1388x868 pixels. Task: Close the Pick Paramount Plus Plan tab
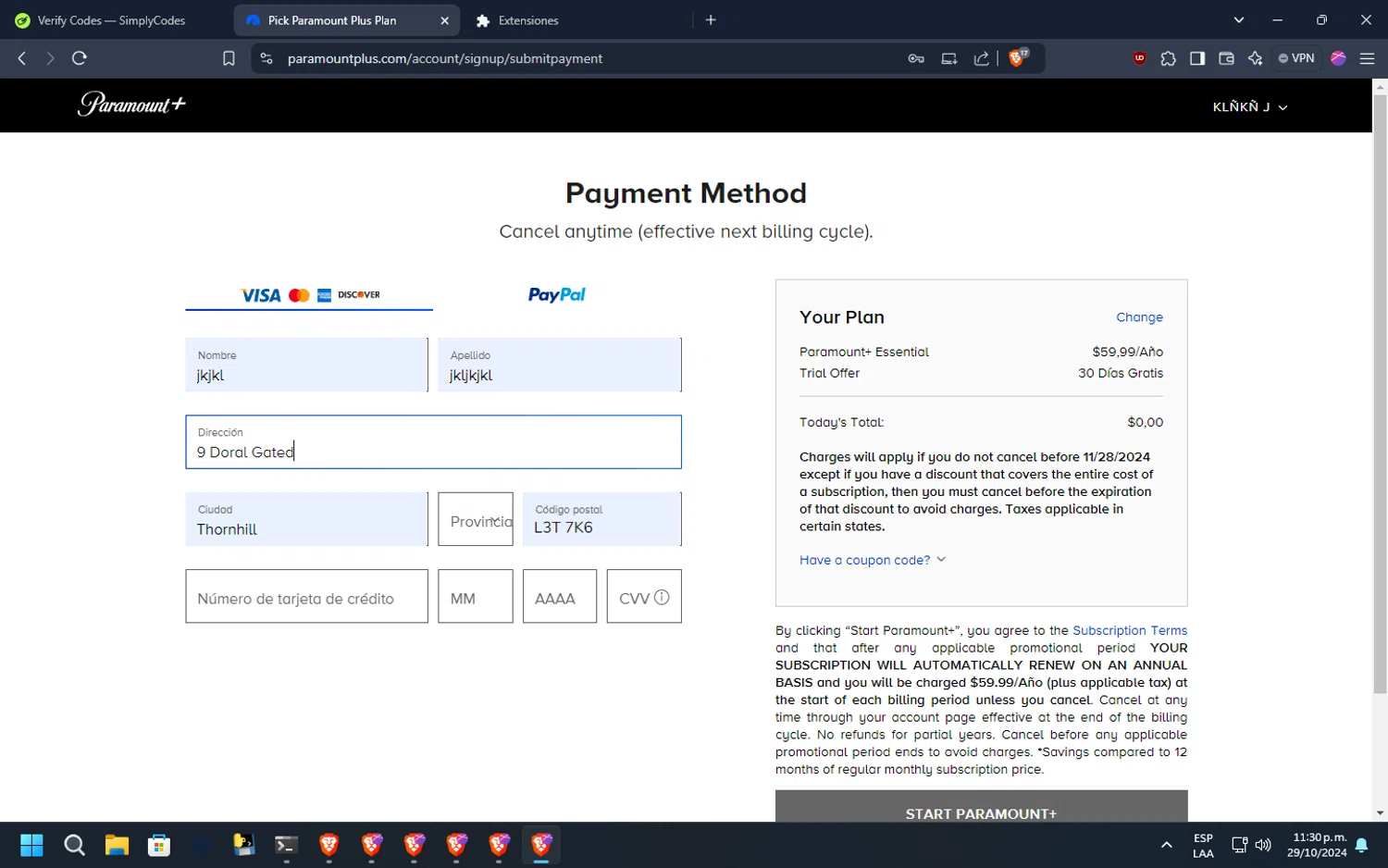(x=444, y=20)
